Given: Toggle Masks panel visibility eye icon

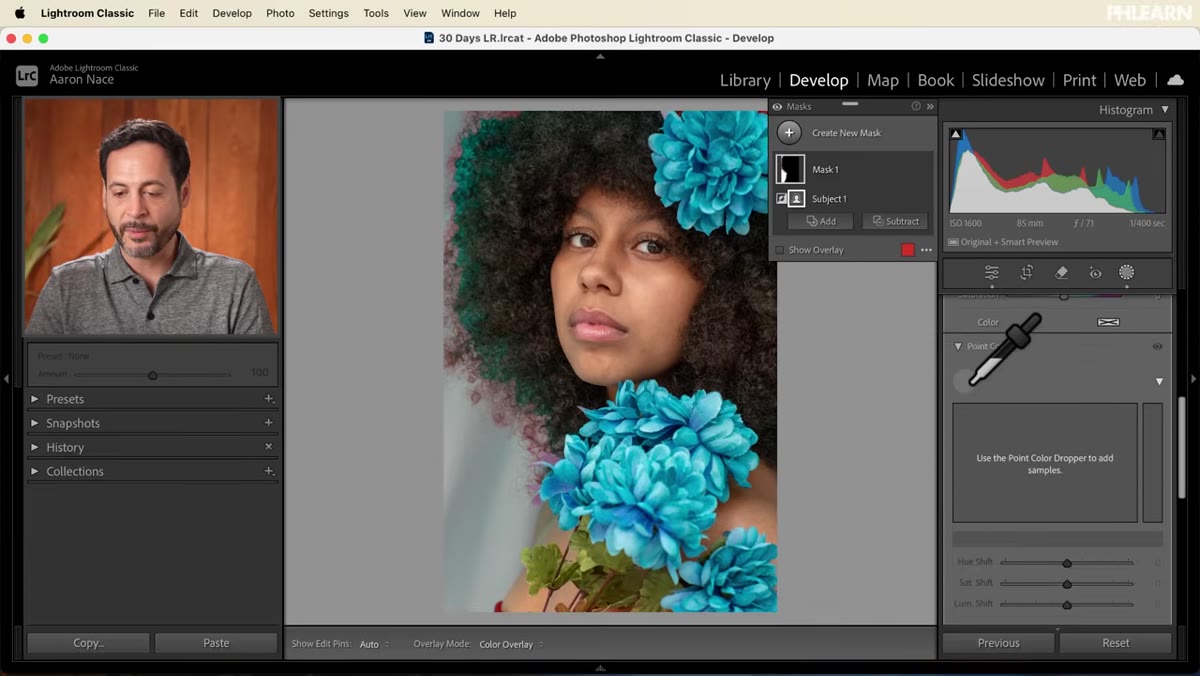Looking at the screenshot, I should click(777, 106).
